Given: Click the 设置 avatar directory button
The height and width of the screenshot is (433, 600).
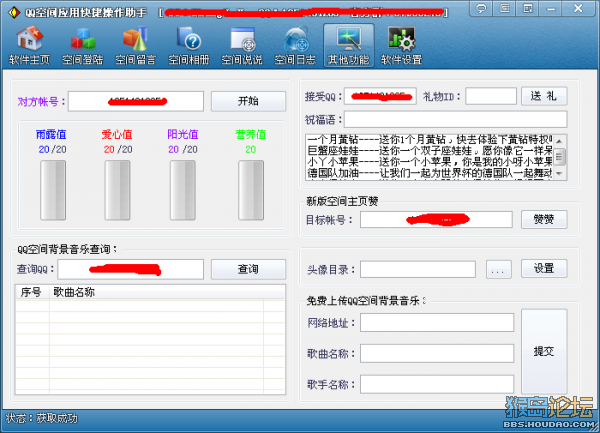Looking at the screenshot, I should 544,269.
